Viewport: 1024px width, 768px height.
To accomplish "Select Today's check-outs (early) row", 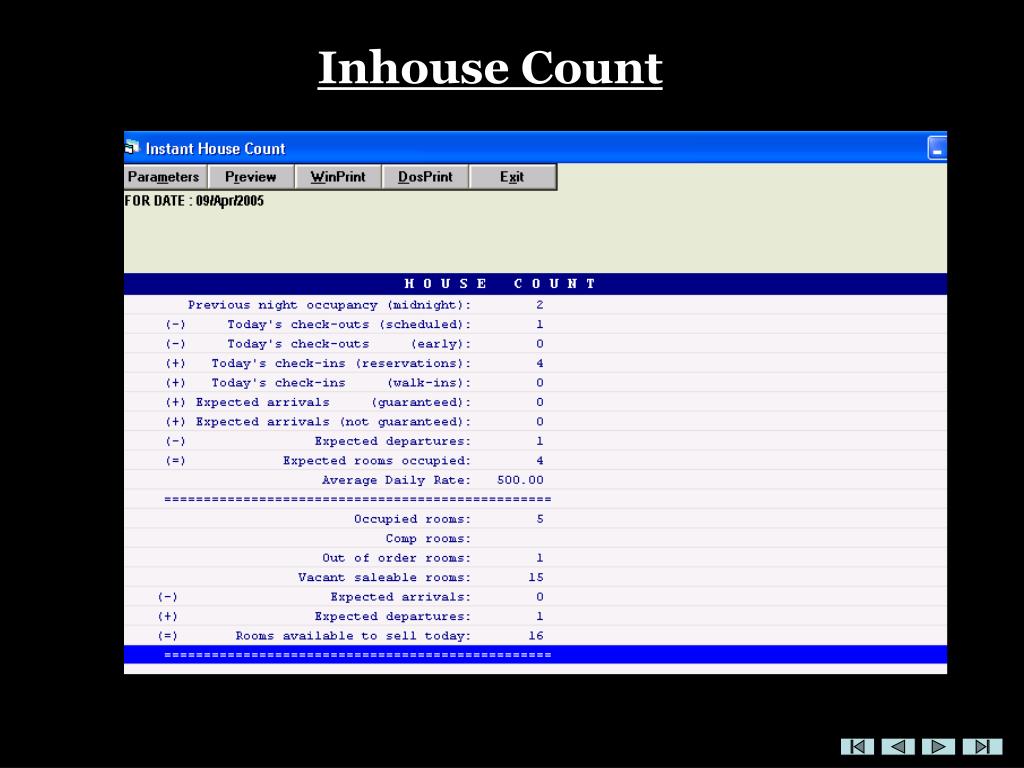I will pos(535,344).
